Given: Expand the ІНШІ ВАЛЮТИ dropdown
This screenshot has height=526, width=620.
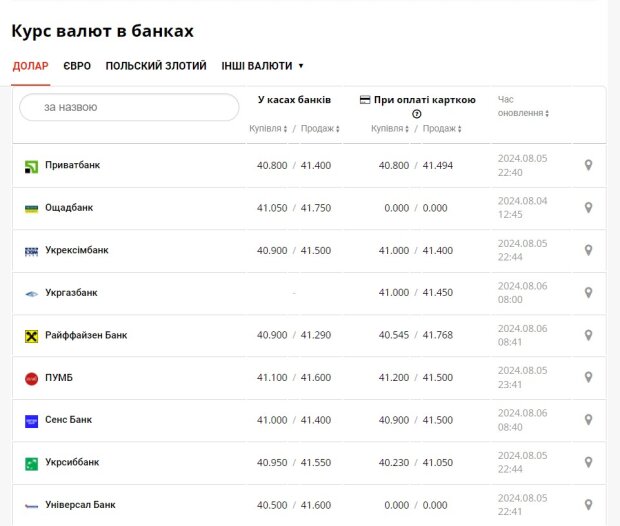Looking at the screenshot, I should (x=262, y=66).
